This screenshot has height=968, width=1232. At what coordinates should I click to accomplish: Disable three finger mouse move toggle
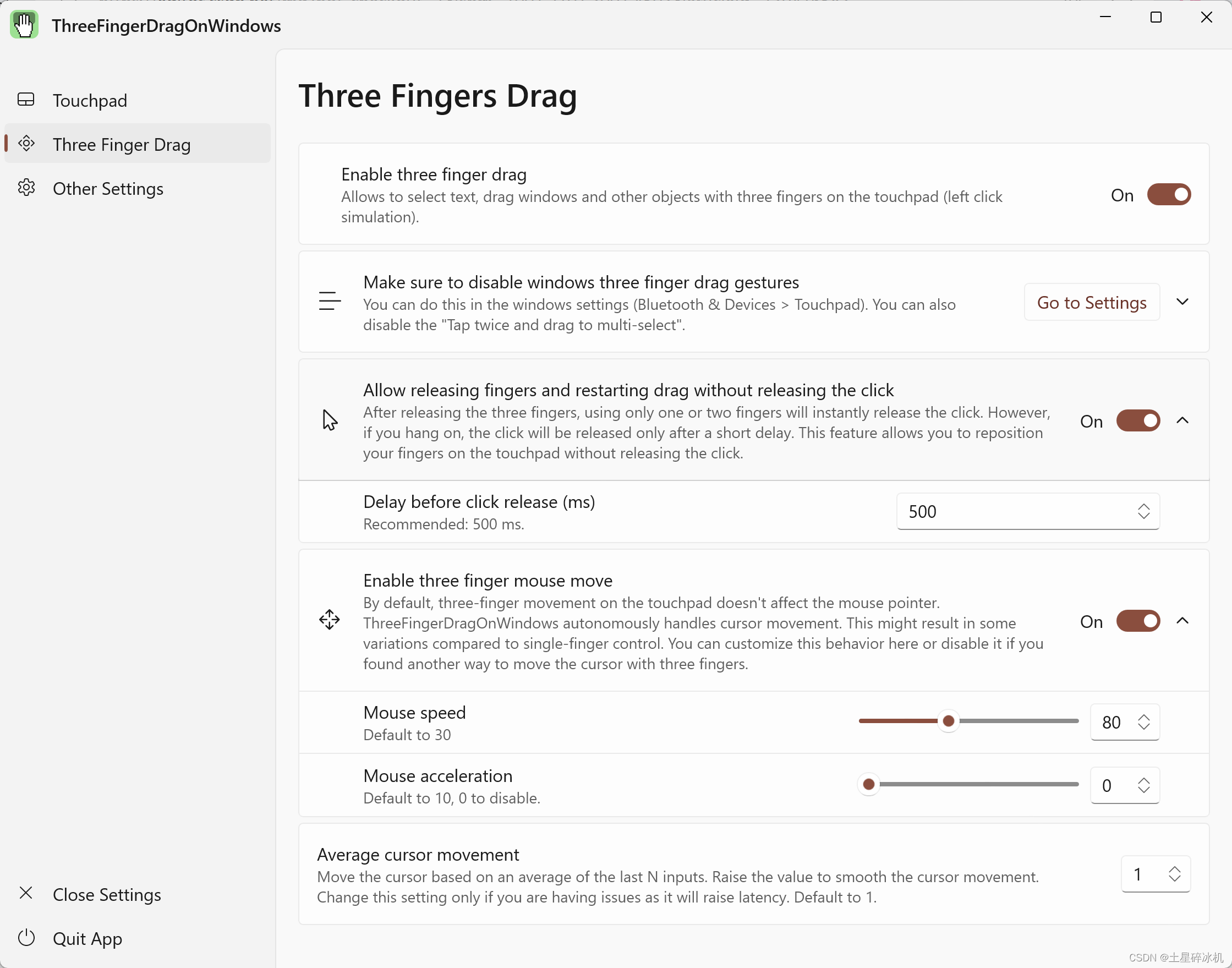[1138, 621]
